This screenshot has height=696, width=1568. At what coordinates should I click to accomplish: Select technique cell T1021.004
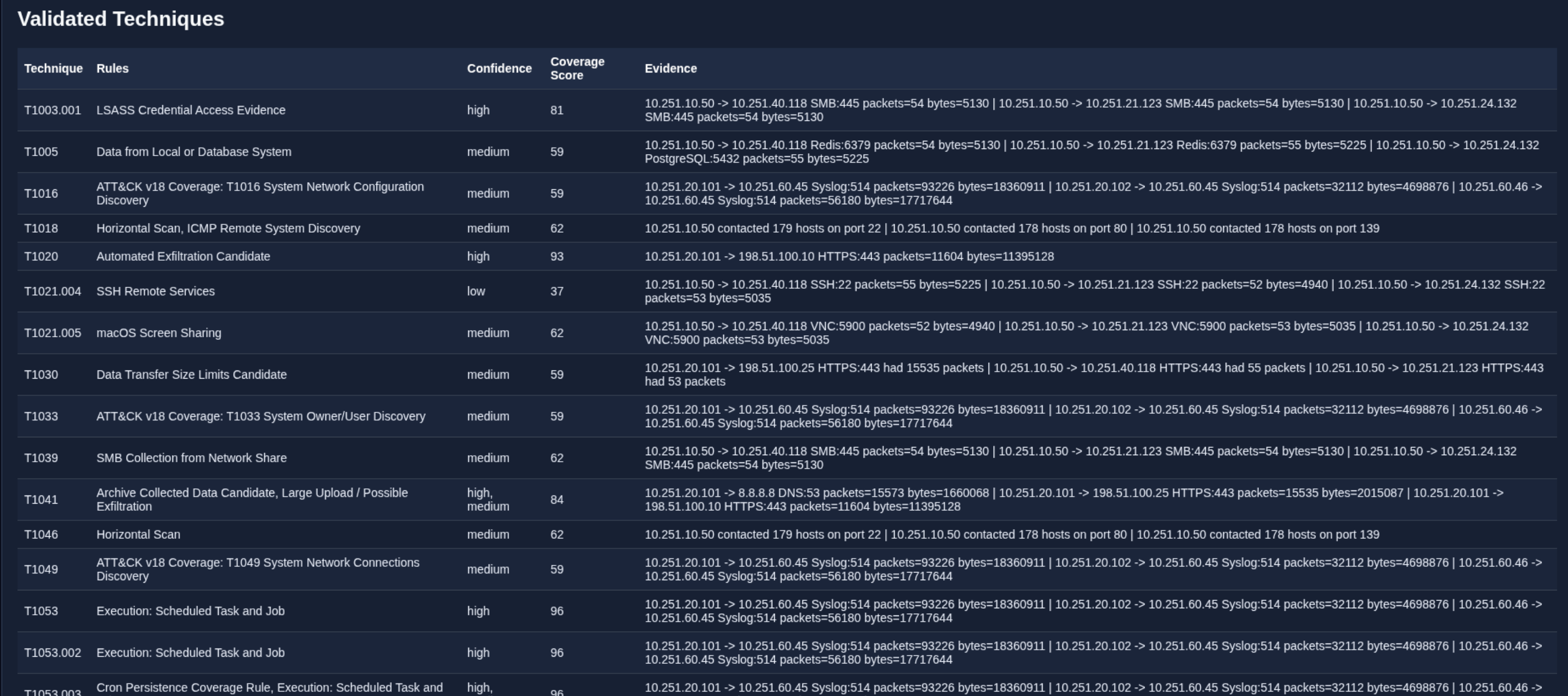tap(53, 292)
